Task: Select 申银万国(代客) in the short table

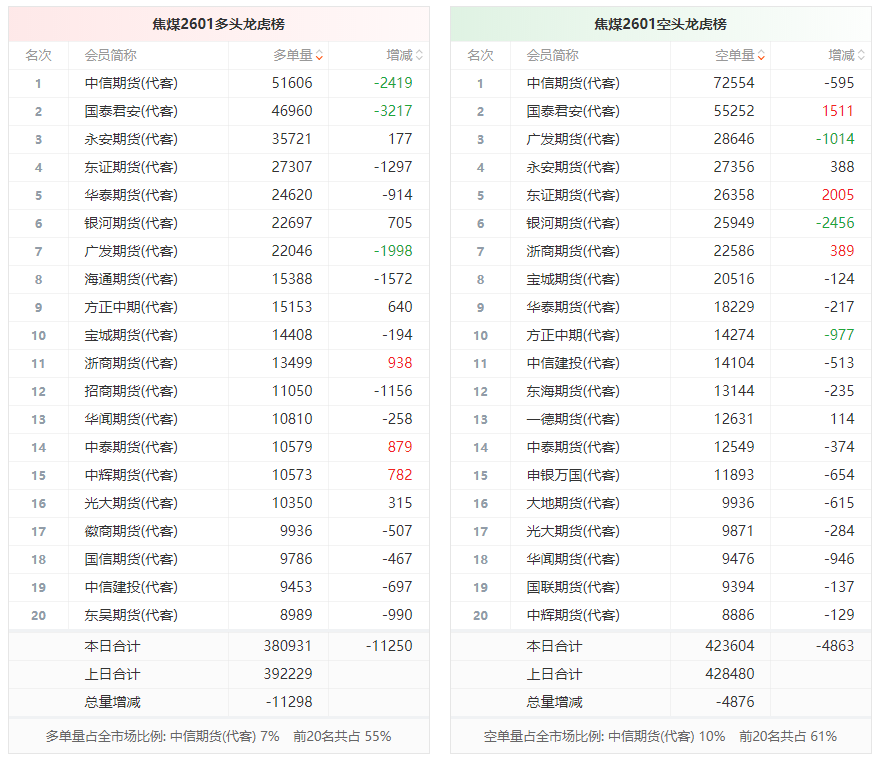Action: [x=573, y=475]
